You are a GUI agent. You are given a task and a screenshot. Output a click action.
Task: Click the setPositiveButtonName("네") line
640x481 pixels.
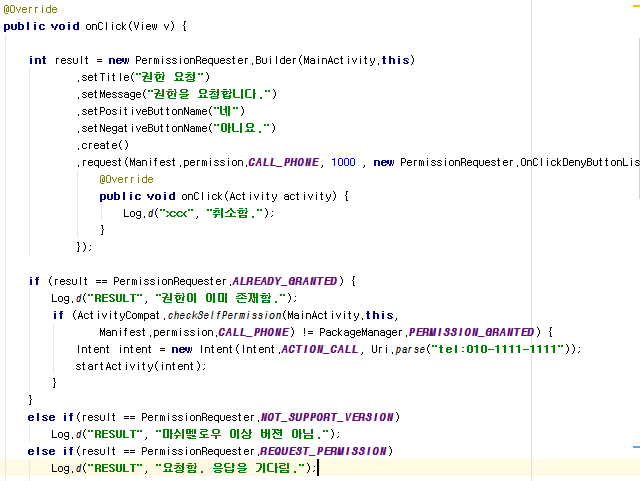pyautogui.click(x=160, y=111)
